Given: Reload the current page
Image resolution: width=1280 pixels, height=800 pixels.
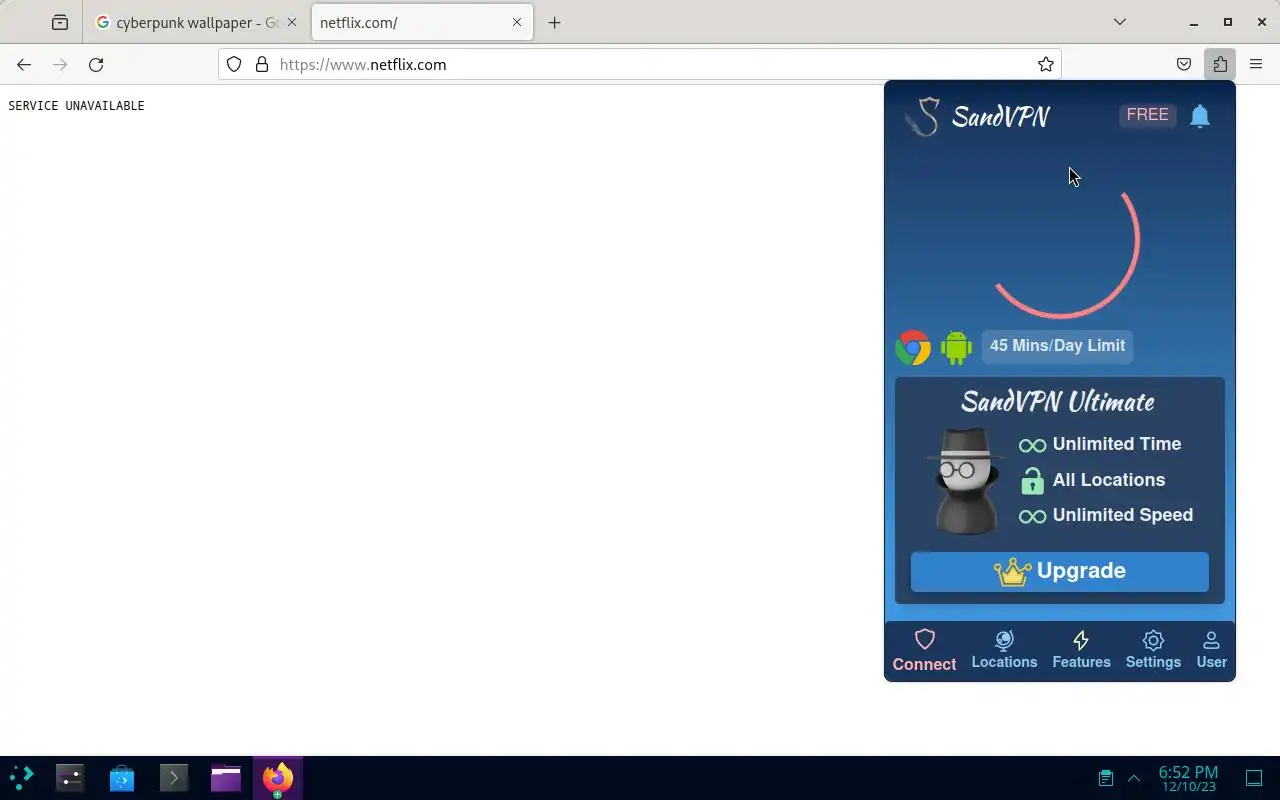Looking at the screenshot, I should [x=96, y=64].
